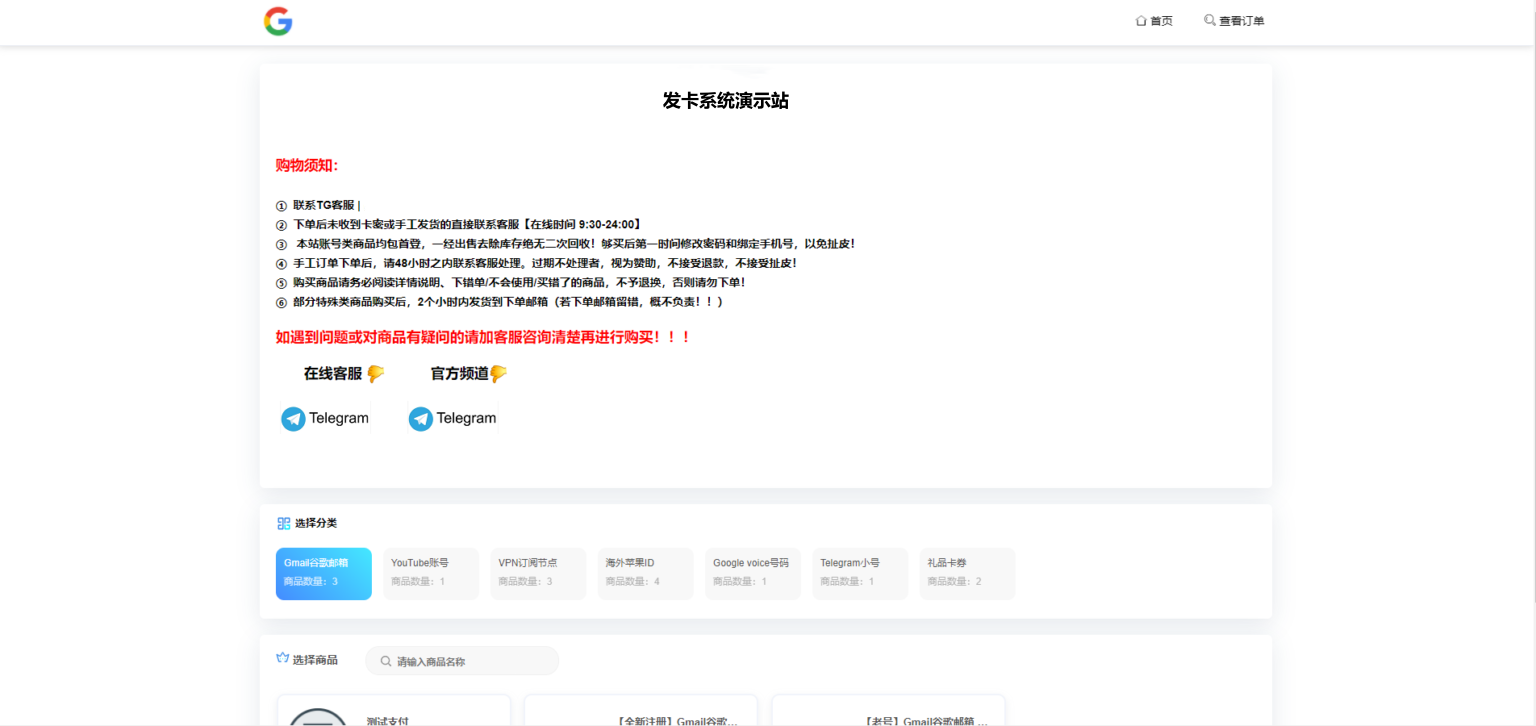Choose the 海外苹果ID category
This screenshot has height=726, width=1536.
point(645,573)
